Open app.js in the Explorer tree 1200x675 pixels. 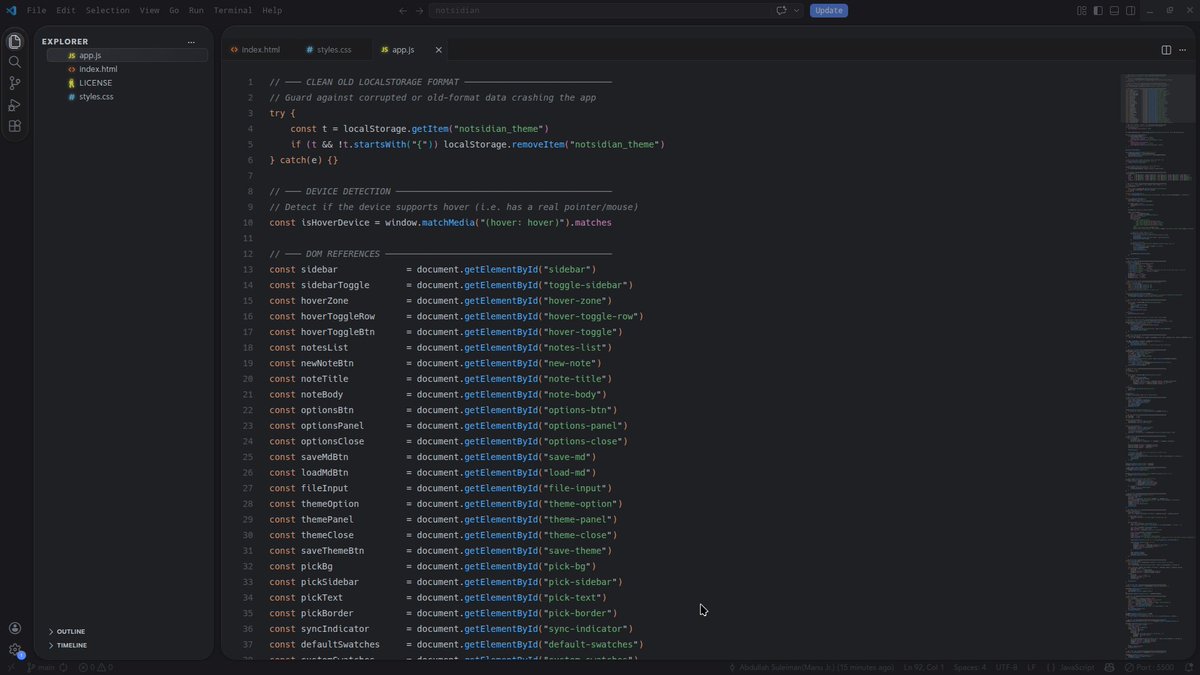click(x=127, y=55)
